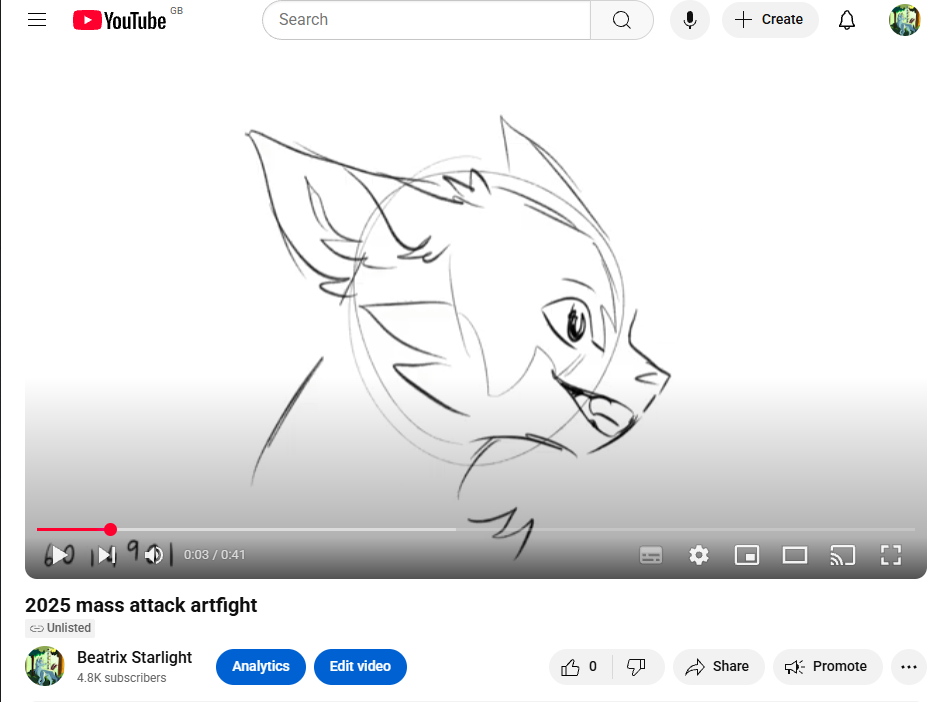The width and height of the screenshot is (951, 702).
Task: Click the magnifier search button
Action: (x=621, y=20)
